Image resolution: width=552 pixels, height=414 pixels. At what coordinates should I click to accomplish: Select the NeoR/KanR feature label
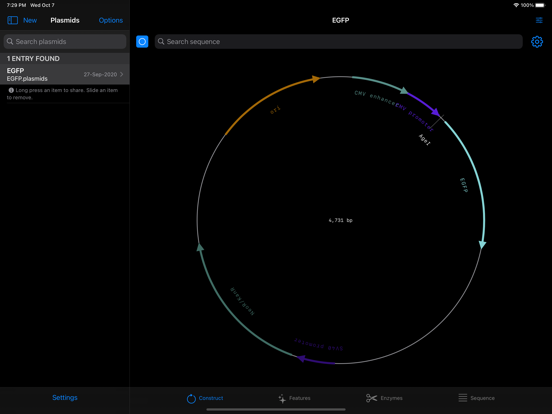click(242, 301)
